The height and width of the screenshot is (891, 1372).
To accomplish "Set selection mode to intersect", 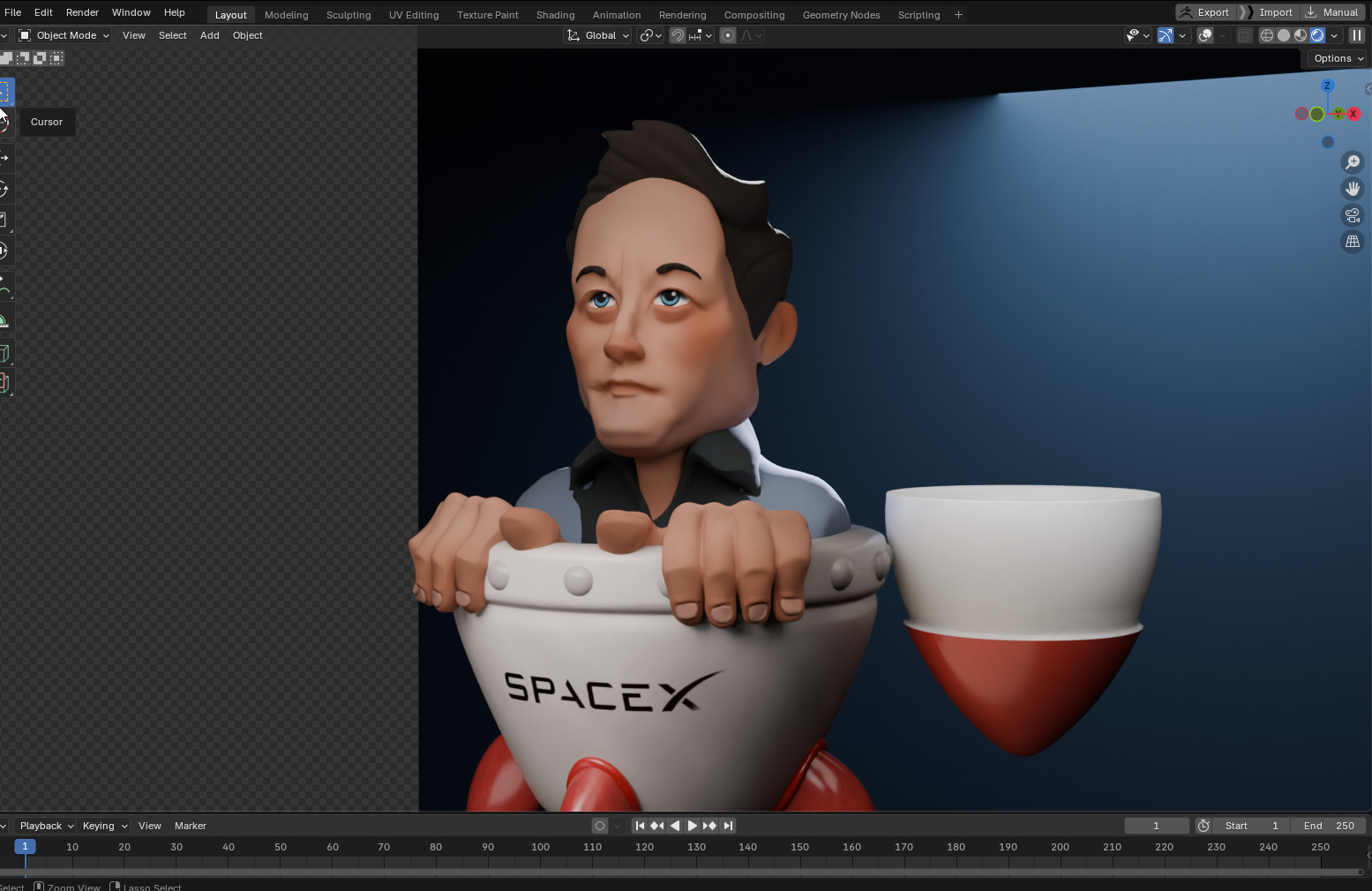I will pos(56,58).
